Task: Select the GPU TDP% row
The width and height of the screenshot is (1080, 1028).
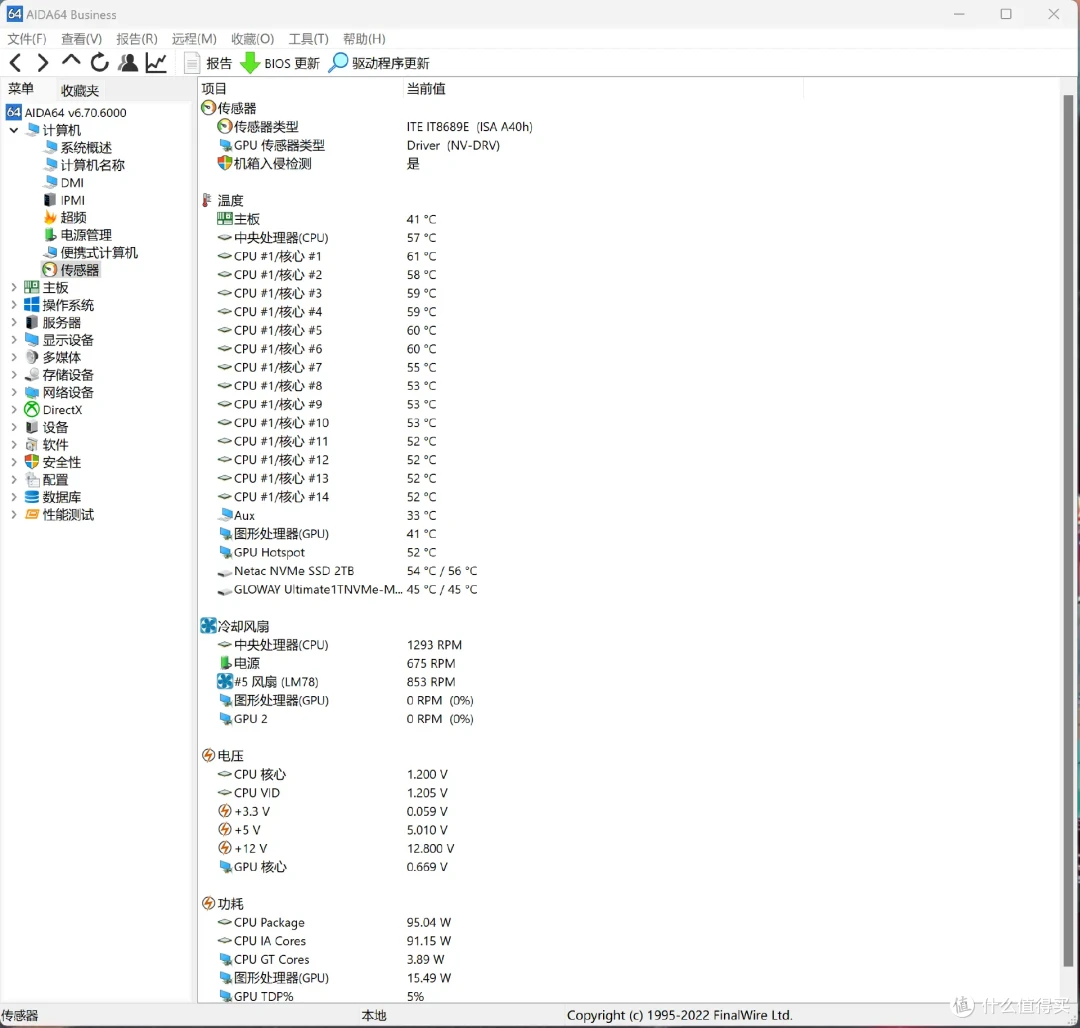Action: coord(320,996)
